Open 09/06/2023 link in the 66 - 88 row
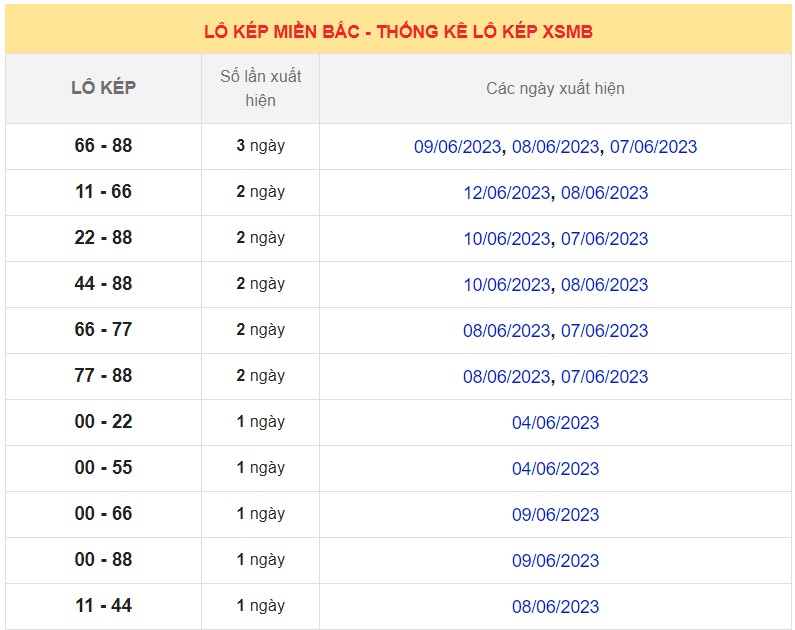The image size is (795, 630). (x=458, y=147)
